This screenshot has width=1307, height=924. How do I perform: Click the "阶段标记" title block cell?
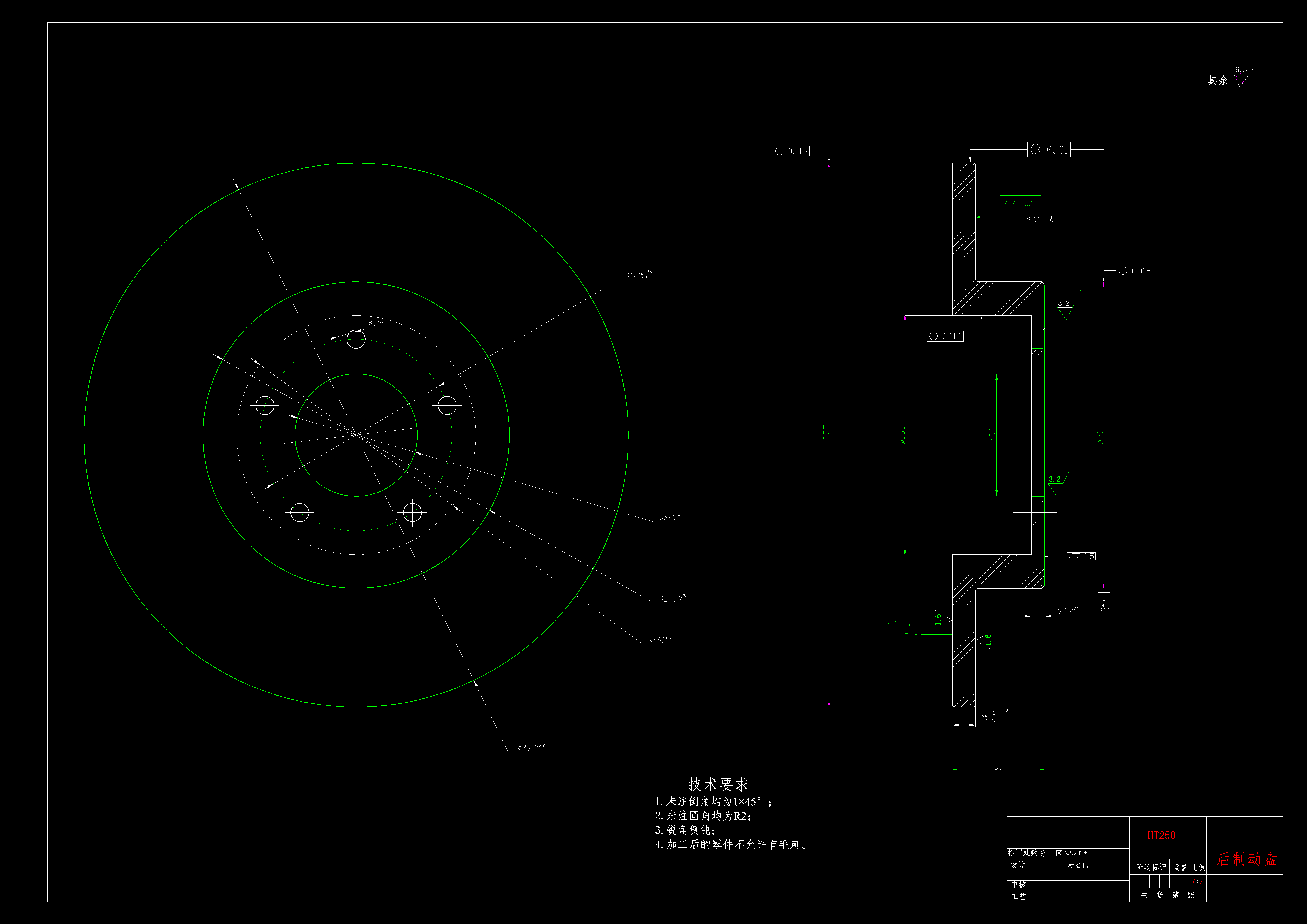[1151, 867]
